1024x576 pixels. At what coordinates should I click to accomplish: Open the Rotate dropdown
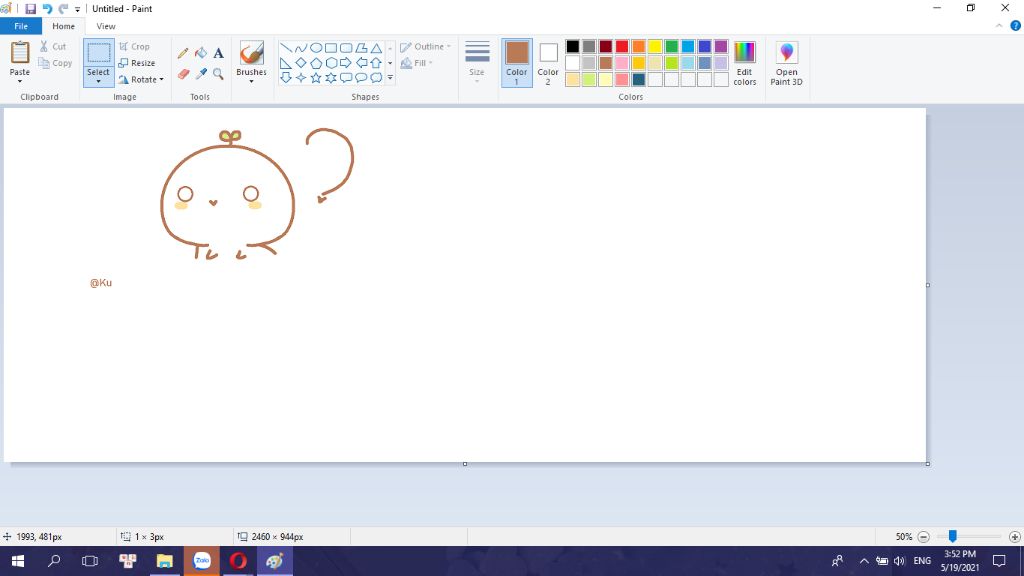tap(141, 80)
